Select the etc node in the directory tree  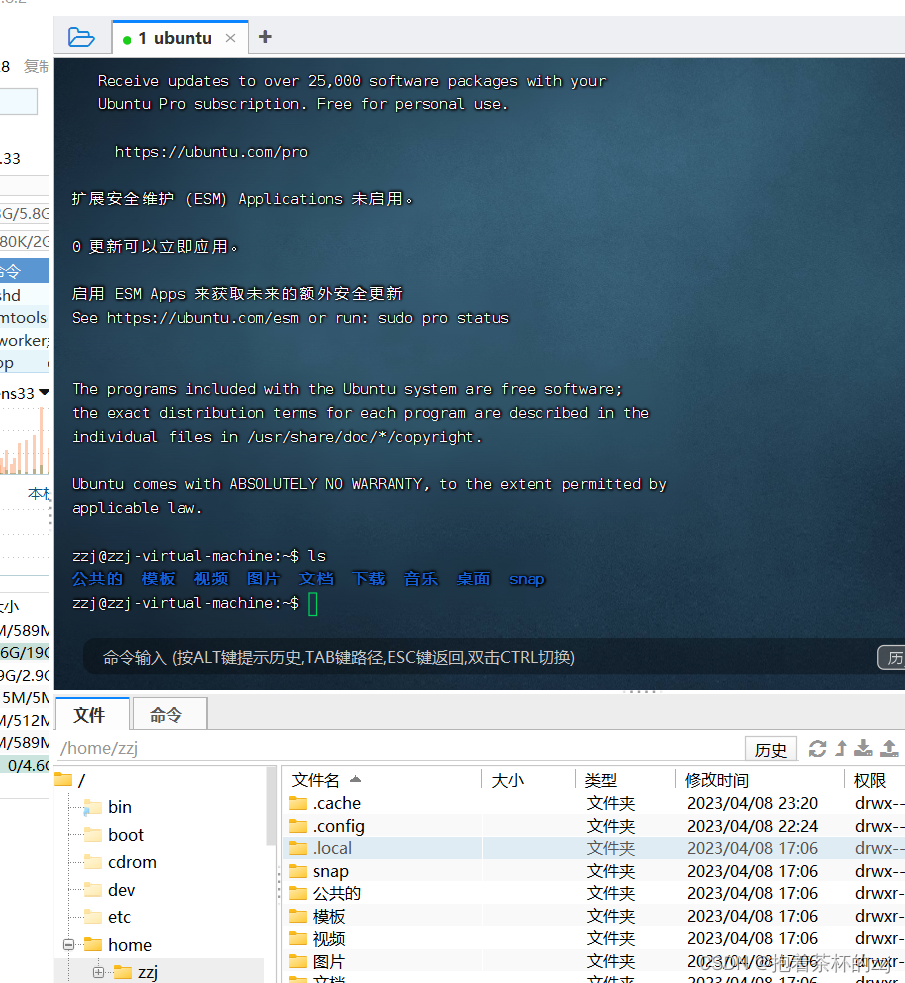coord(118,916)
